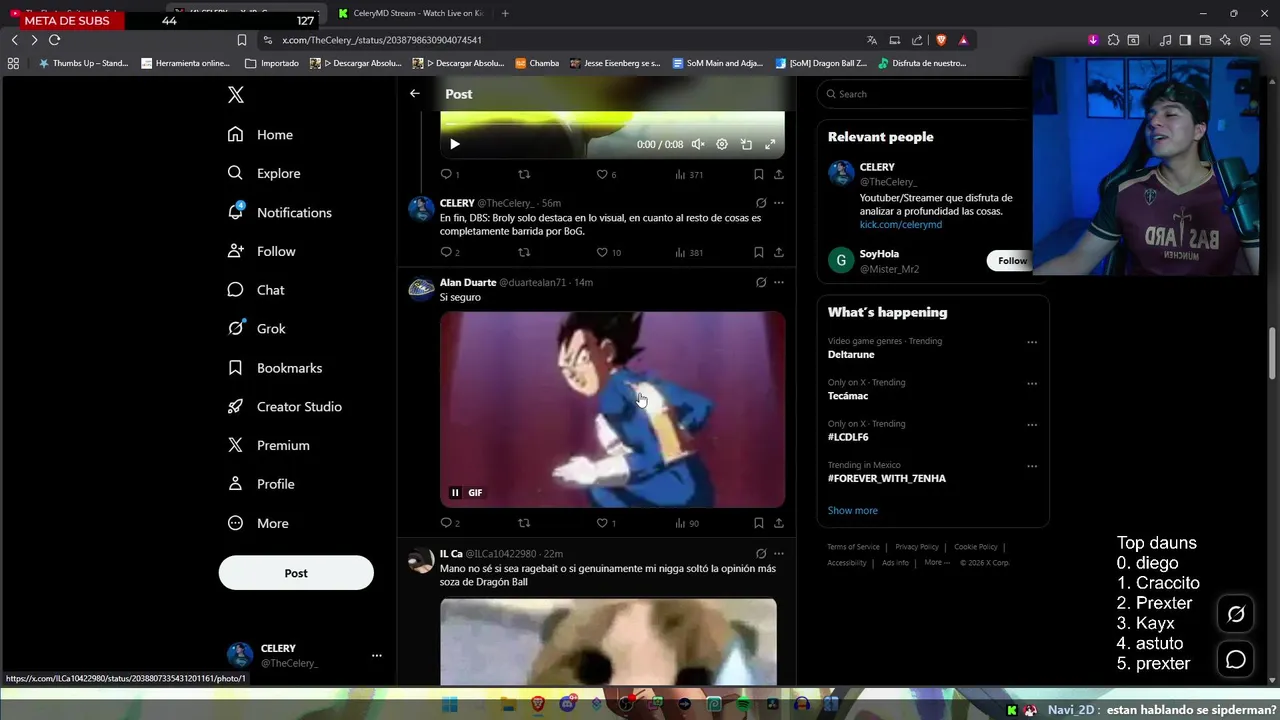This screenshot has width=1280, height=720.
Task: Follow SoyHola in Relevant people
Action: 1010,261
